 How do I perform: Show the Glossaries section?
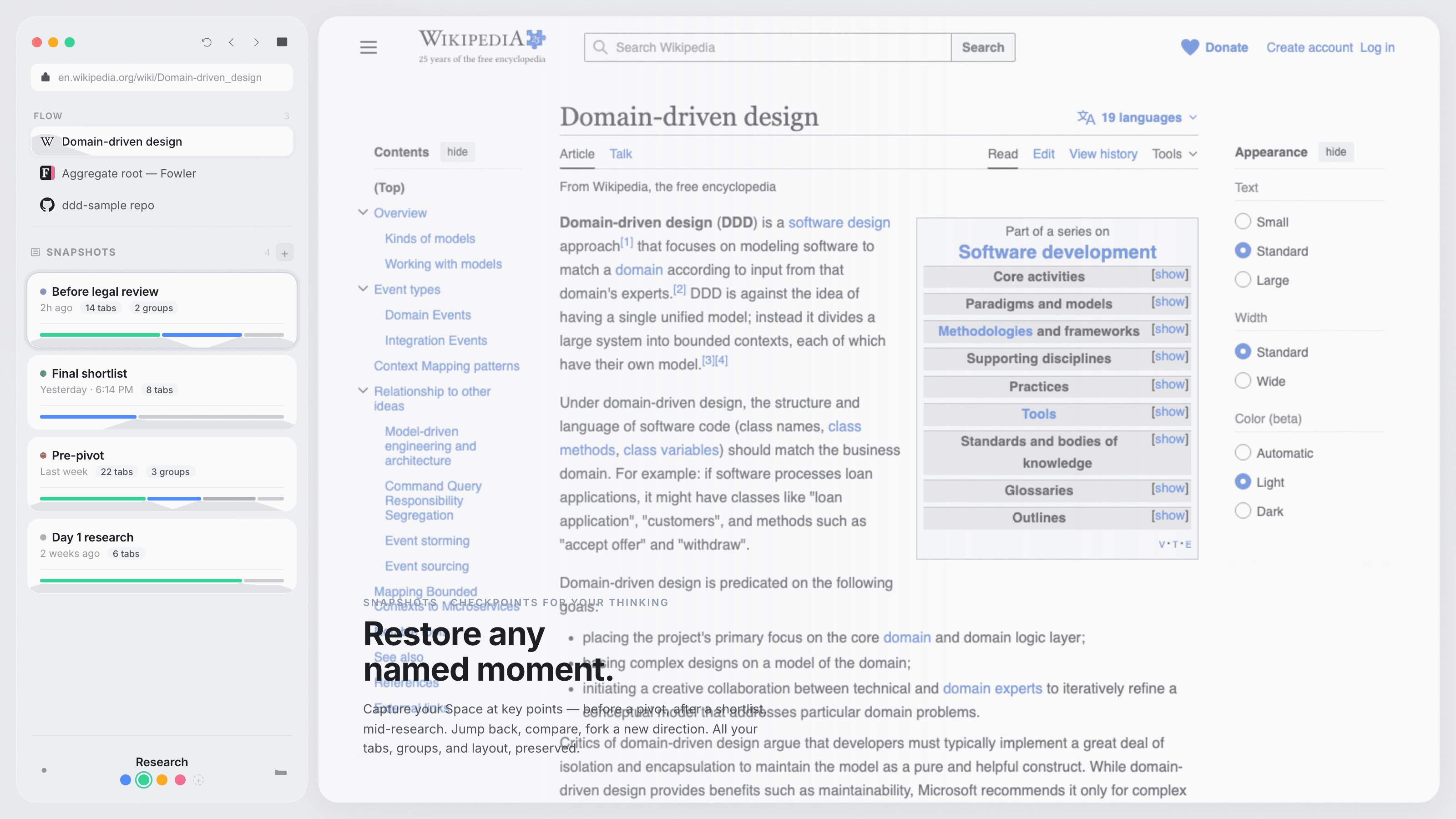(1169, 488)
